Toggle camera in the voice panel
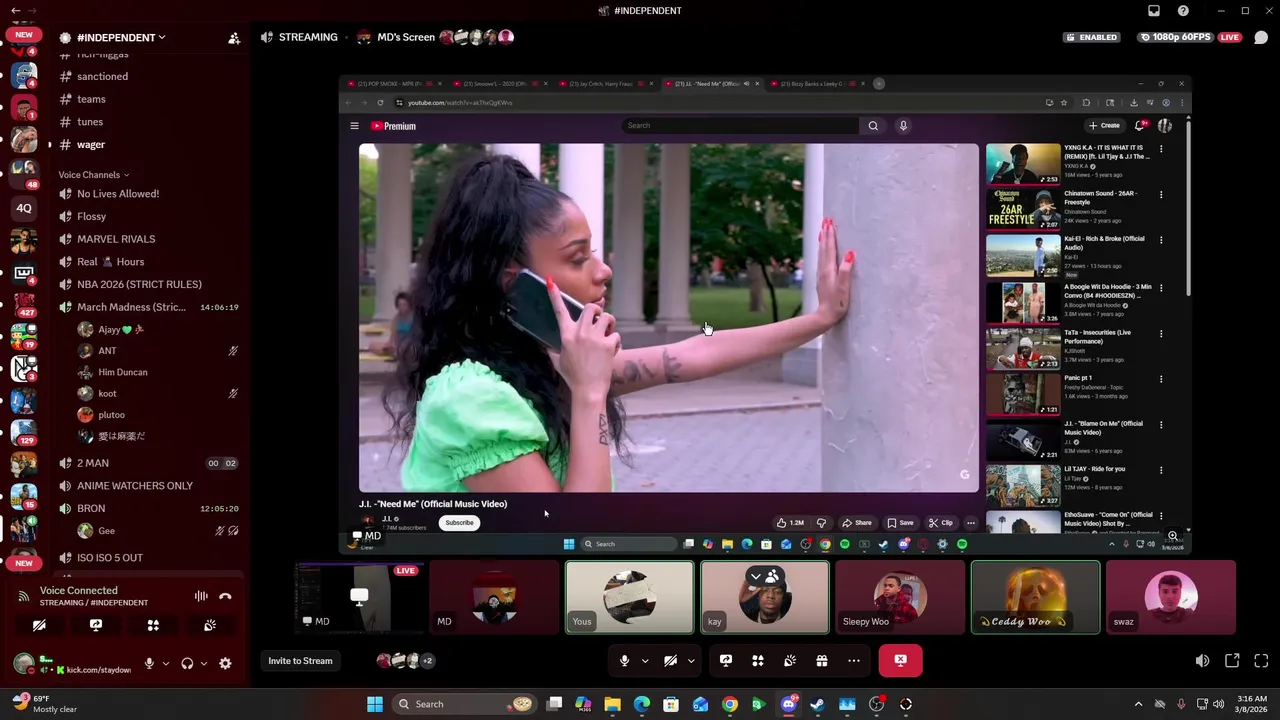1280x720 pixels. 39,625
